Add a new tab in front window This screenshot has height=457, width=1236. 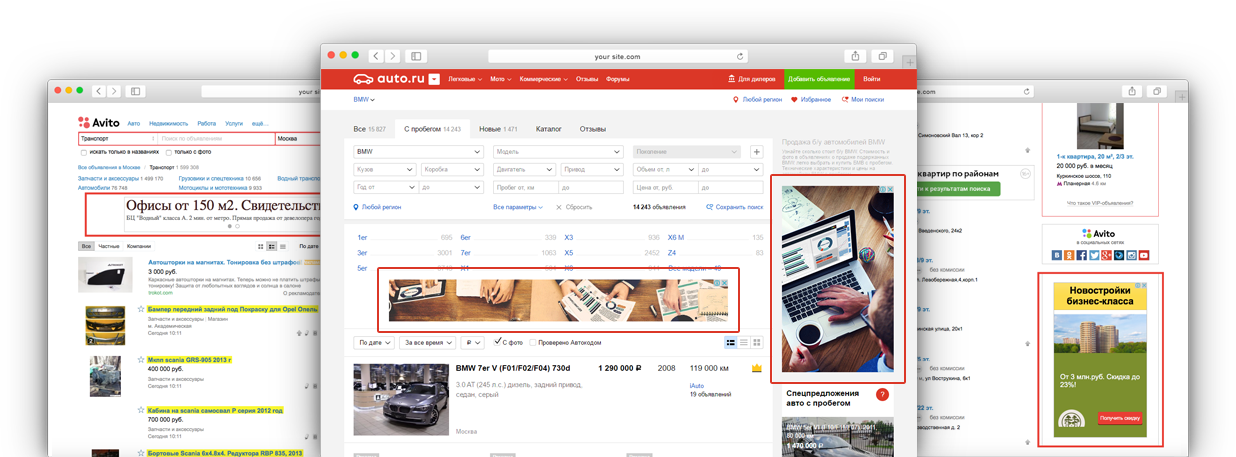click(x=909, y=62)
